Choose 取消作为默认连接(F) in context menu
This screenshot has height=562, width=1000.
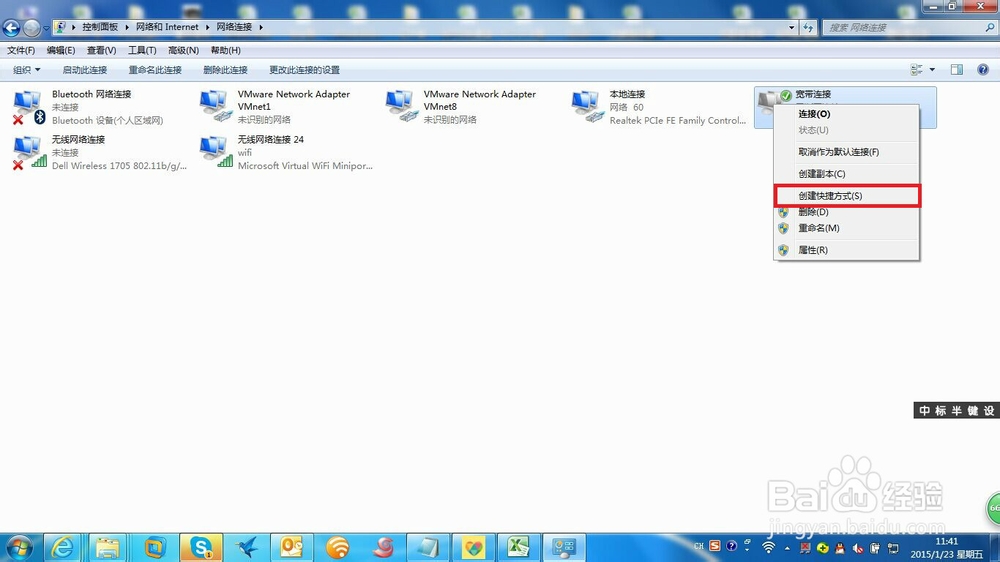(x=846, y=152)
